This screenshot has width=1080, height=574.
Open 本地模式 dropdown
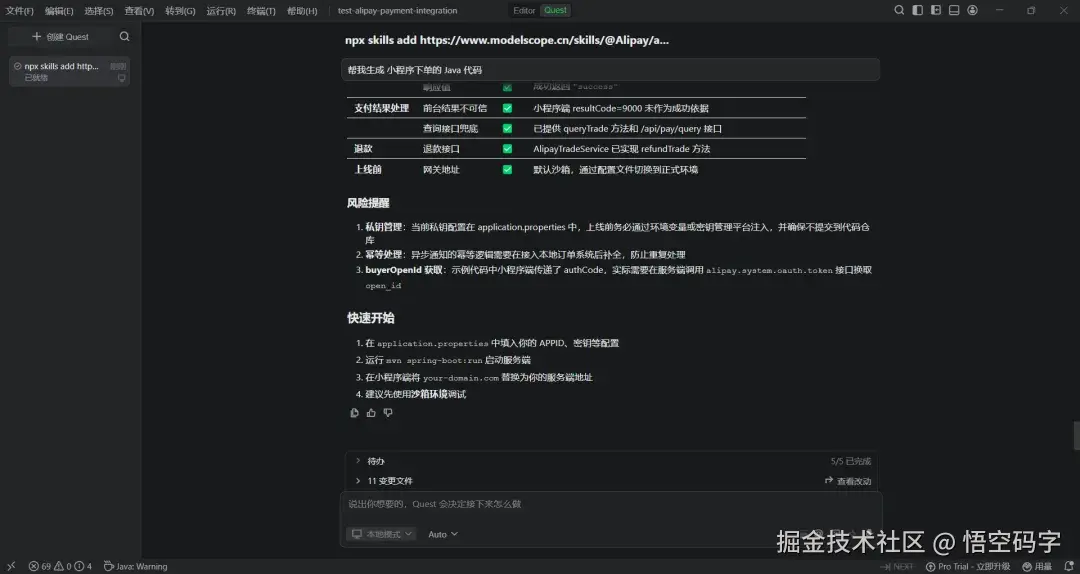pos(382,534)
